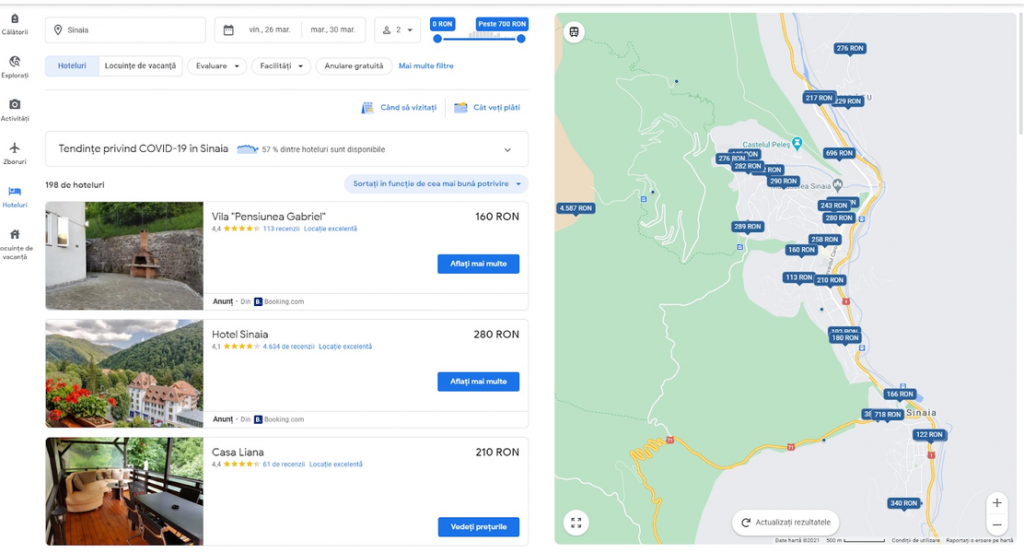Zoom out on the map
Viewport: 1024px width, 553px height.
coord(996,525)
